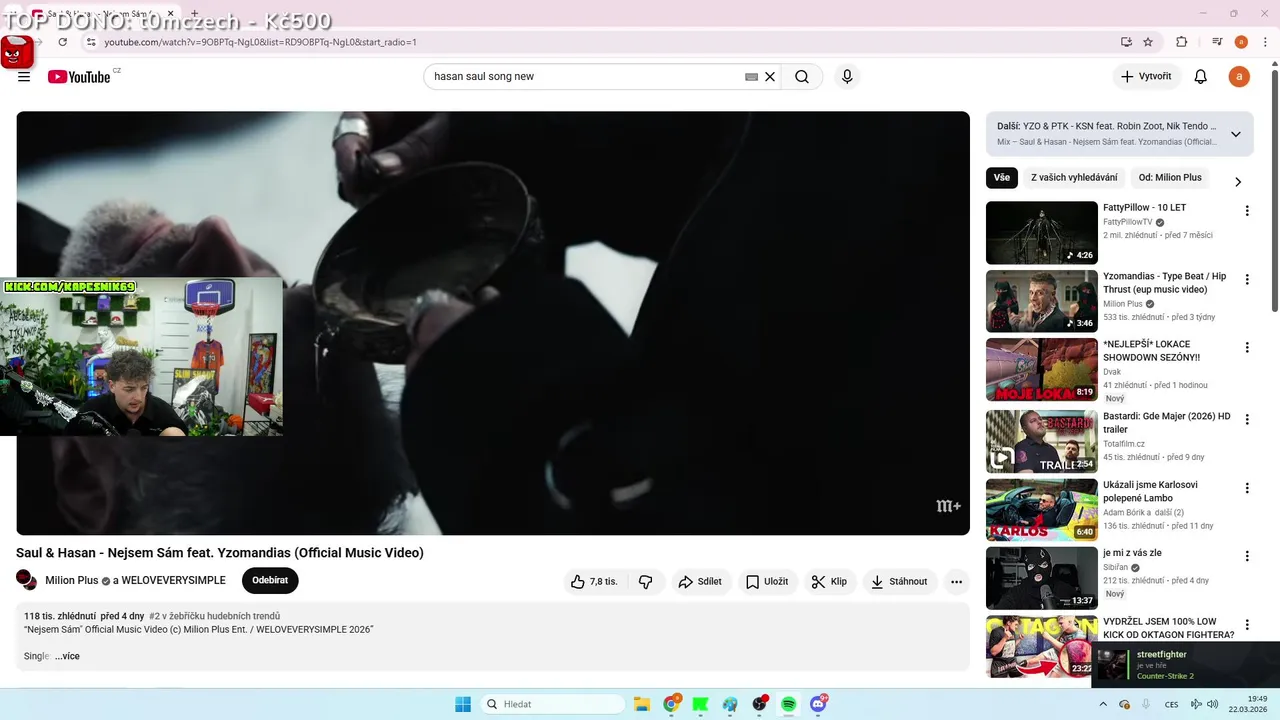1280x720 pixels.
Task: Open je mi z vás zle title
Action: click(x=1132, y=553)
